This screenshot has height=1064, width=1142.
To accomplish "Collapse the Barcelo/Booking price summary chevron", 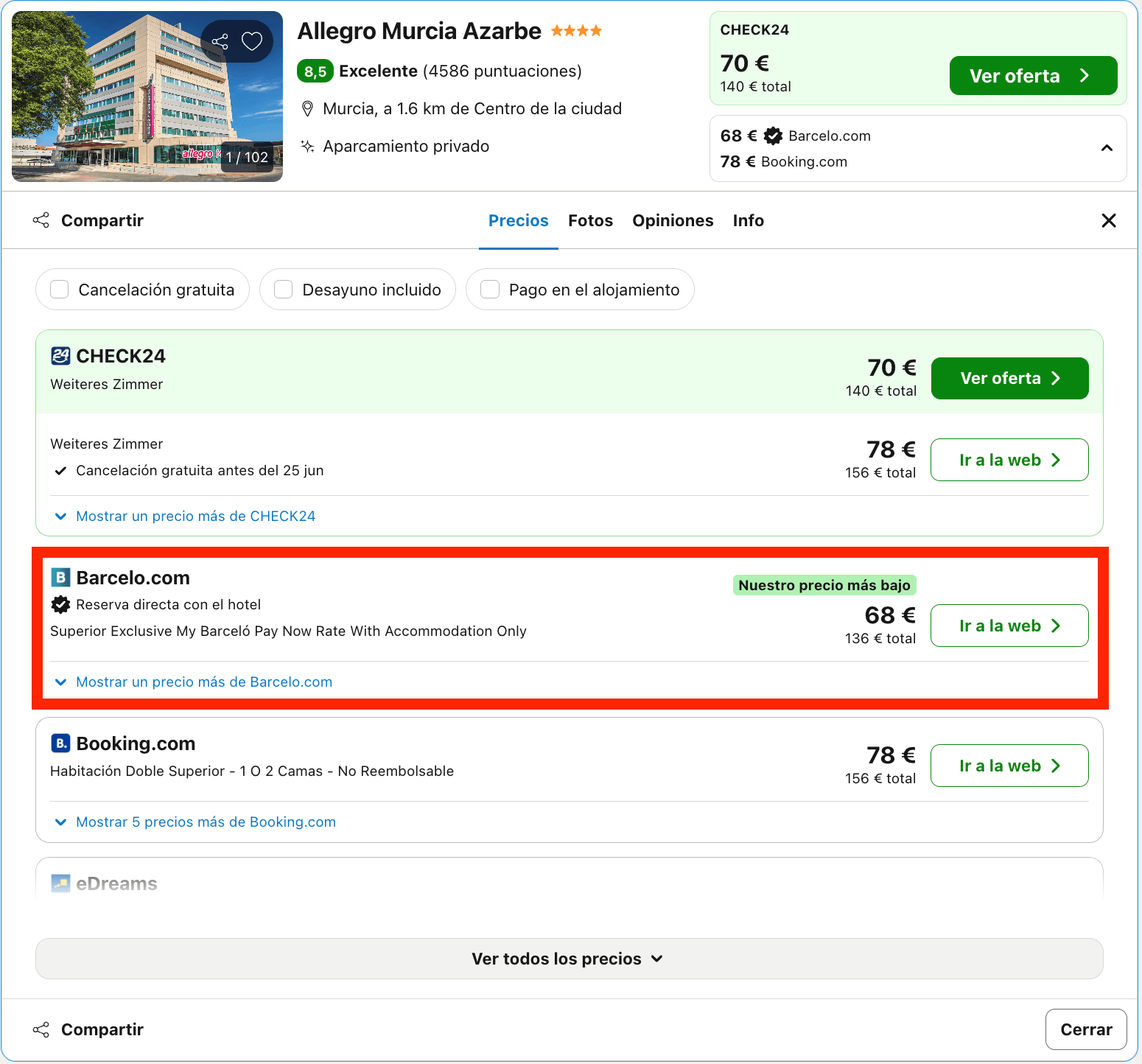I will tap(1106, 148).
